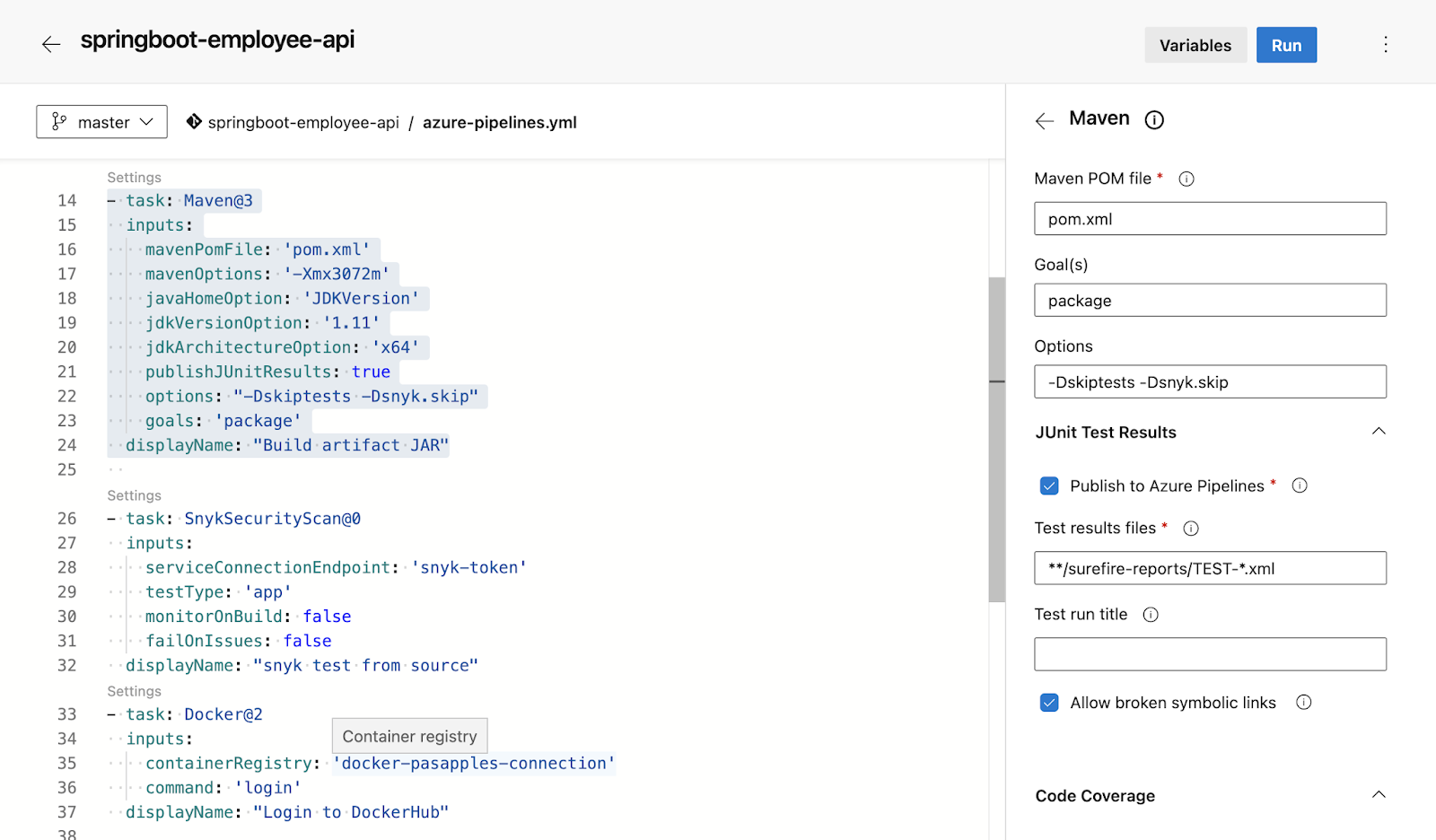Click the command 'login' line
The height and width of the screenshot is (840, 1436).
point(223,788)
